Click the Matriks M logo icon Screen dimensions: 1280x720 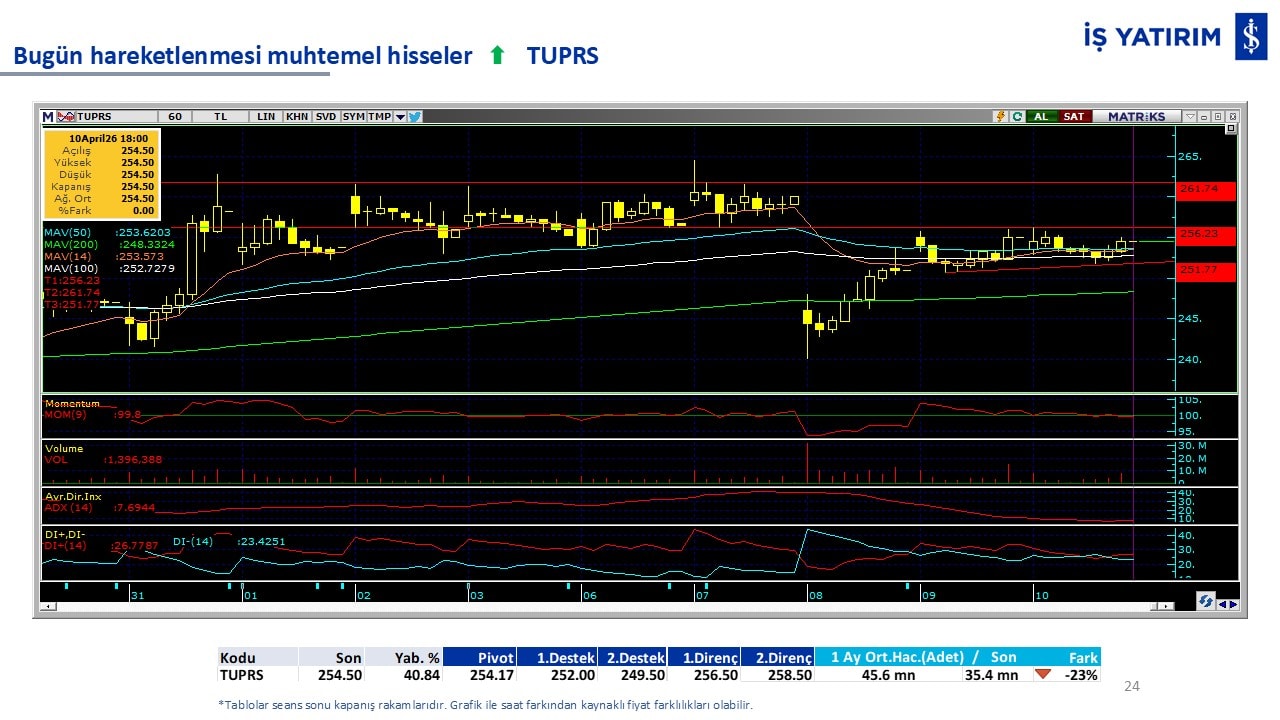point(48,116)
